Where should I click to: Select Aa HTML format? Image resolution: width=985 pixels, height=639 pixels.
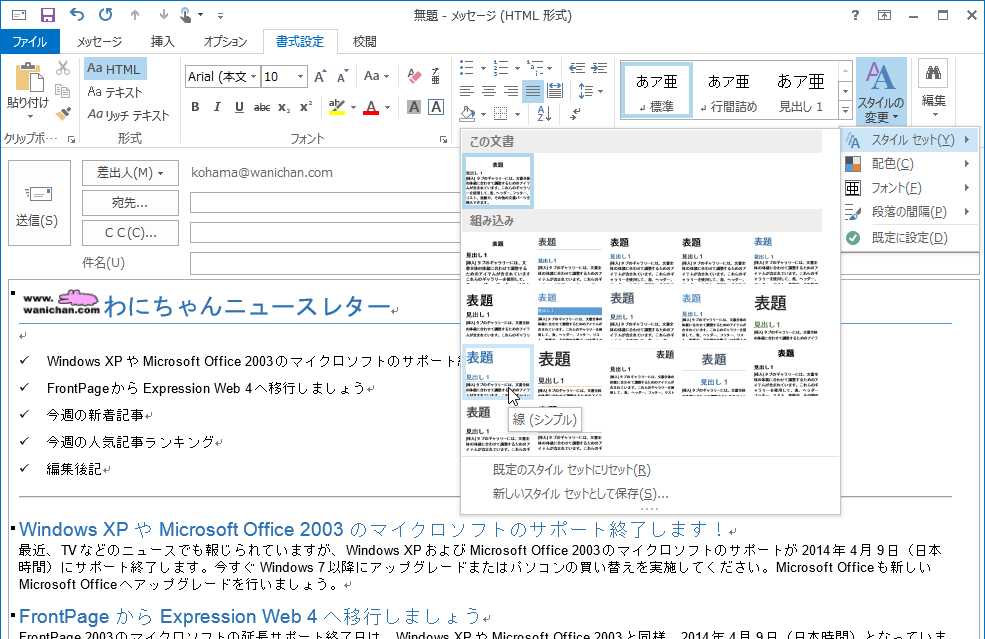click(x=115, y=68)
